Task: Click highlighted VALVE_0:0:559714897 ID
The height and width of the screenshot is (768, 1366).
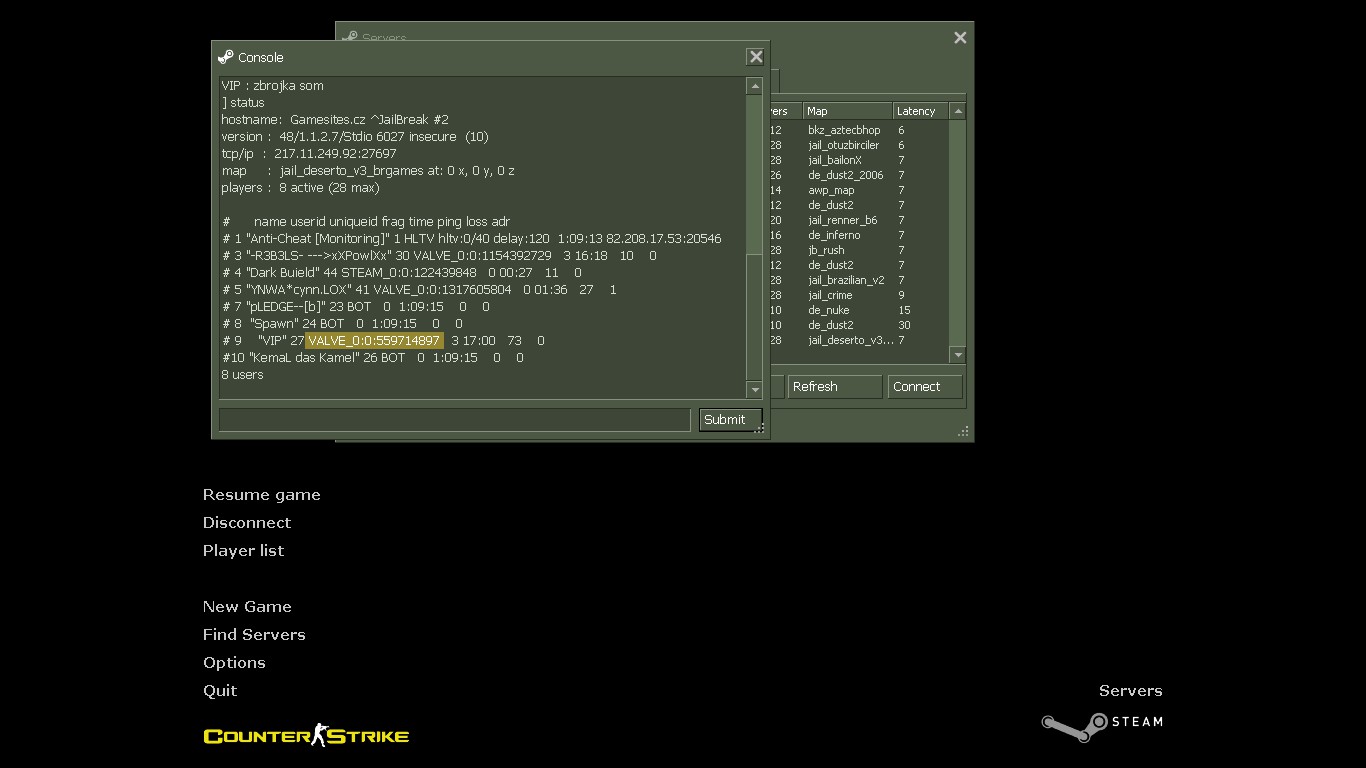Action: click(374, 341)
